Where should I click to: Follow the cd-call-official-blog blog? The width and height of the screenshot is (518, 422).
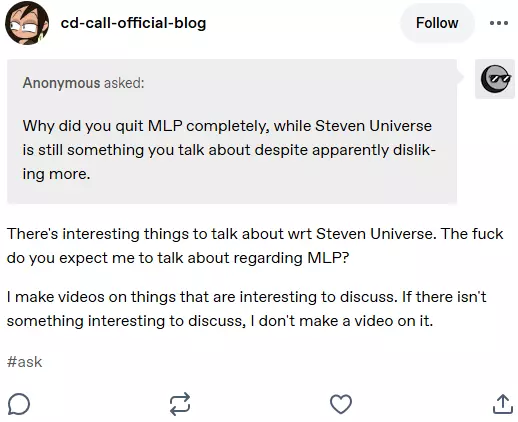[437, 23]
